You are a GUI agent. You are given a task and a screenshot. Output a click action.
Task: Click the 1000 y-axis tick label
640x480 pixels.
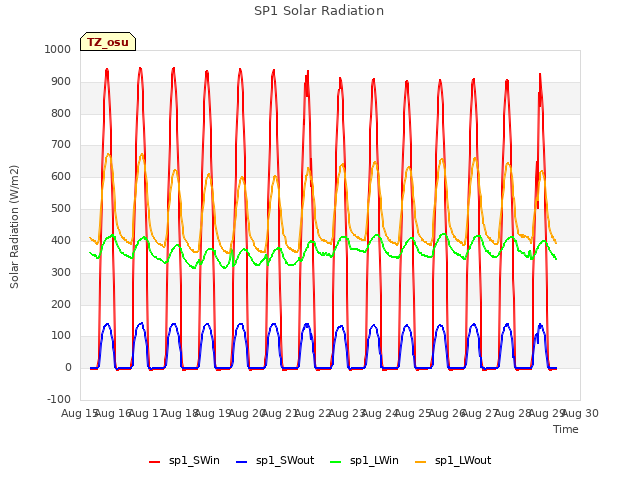(x=58, y=49)
